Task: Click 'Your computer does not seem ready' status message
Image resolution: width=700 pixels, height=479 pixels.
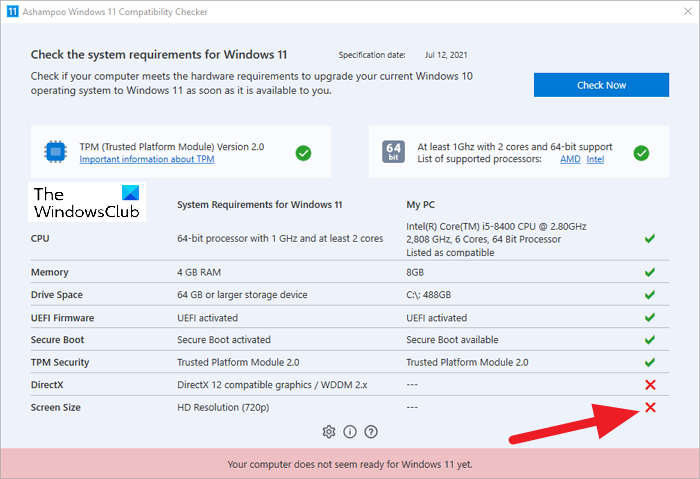Action: tap(350, 464)
